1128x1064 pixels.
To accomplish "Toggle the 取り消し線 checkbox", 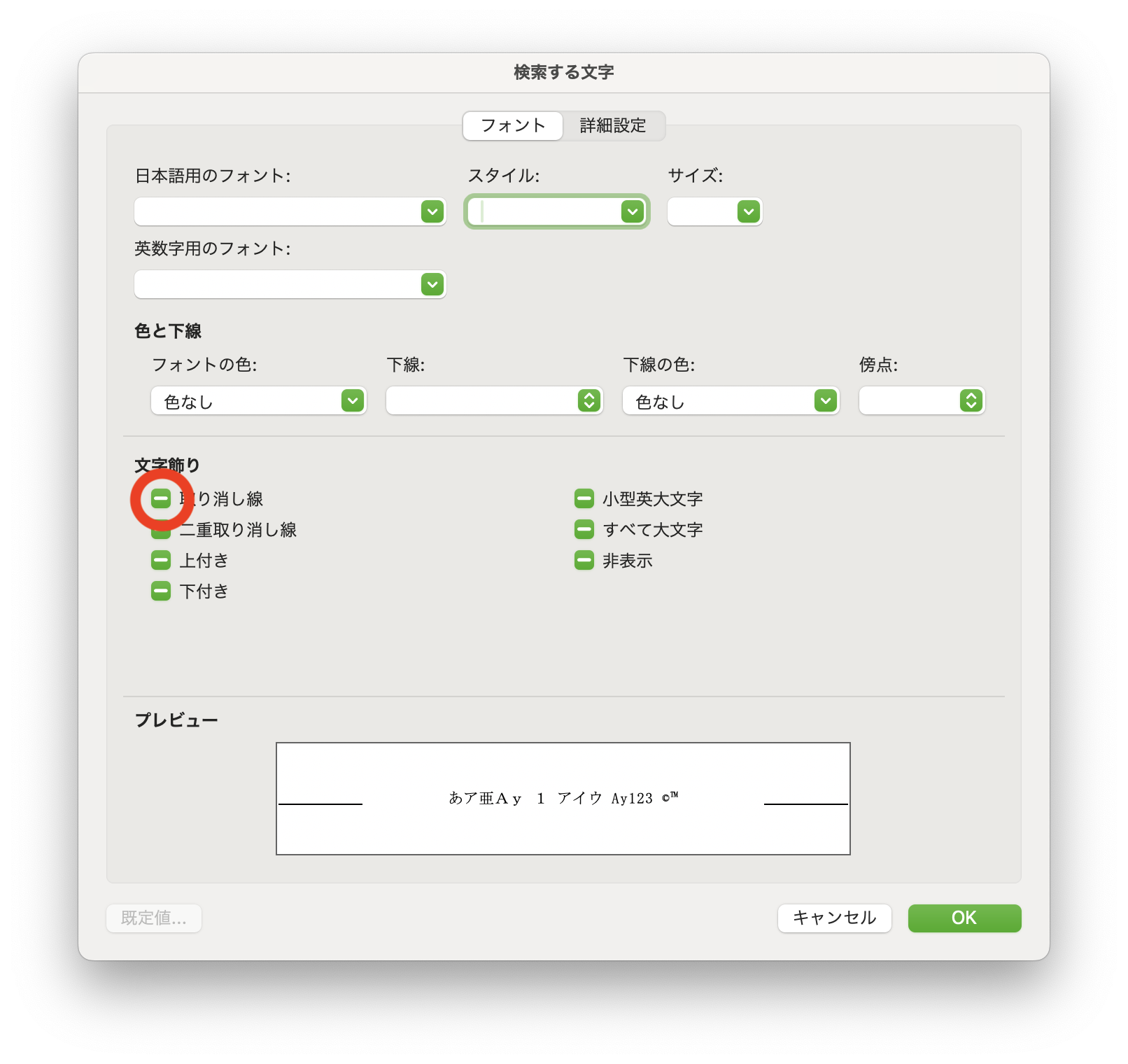I will coord(161,499).
